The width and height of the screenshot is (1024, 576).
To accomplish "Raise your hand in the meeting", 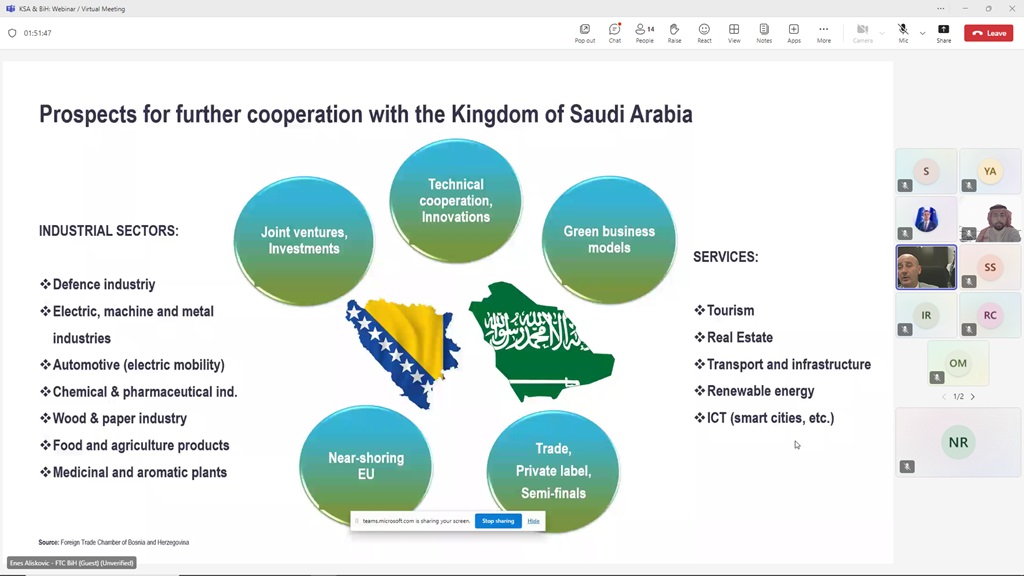I will click(x=674, y=32).
